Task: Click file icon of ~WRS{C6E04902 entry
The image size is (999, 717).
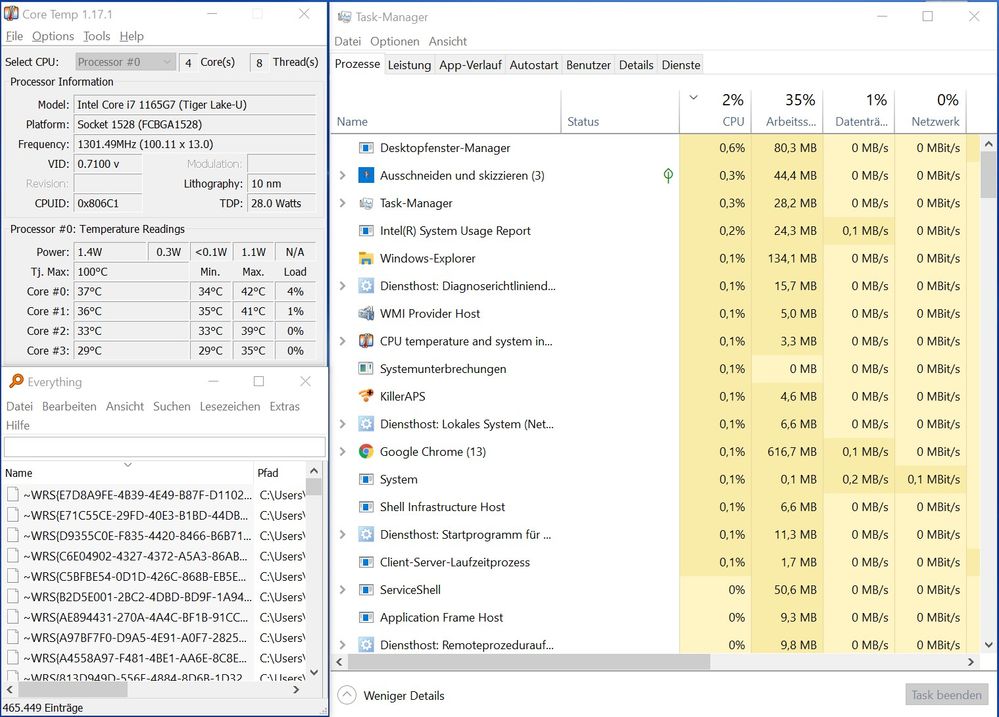Action: (x=13, y=556)
